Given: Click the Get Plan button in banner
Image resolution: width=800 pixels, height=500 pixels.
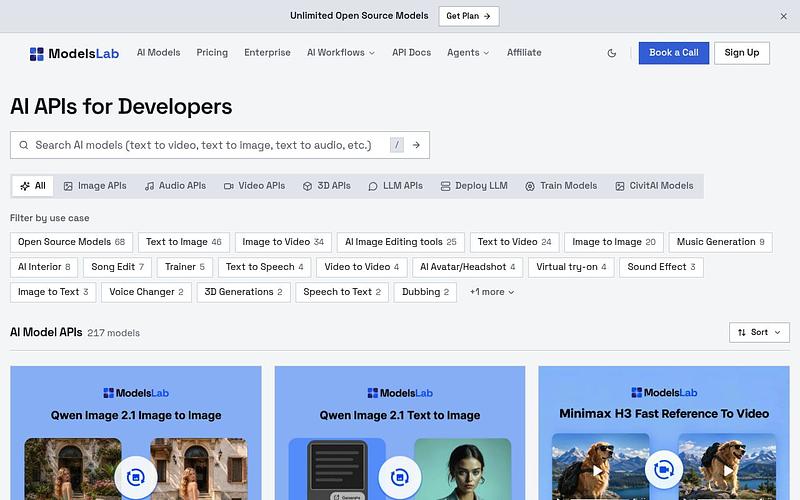Looking at the screenshot, I should [469, 16].
